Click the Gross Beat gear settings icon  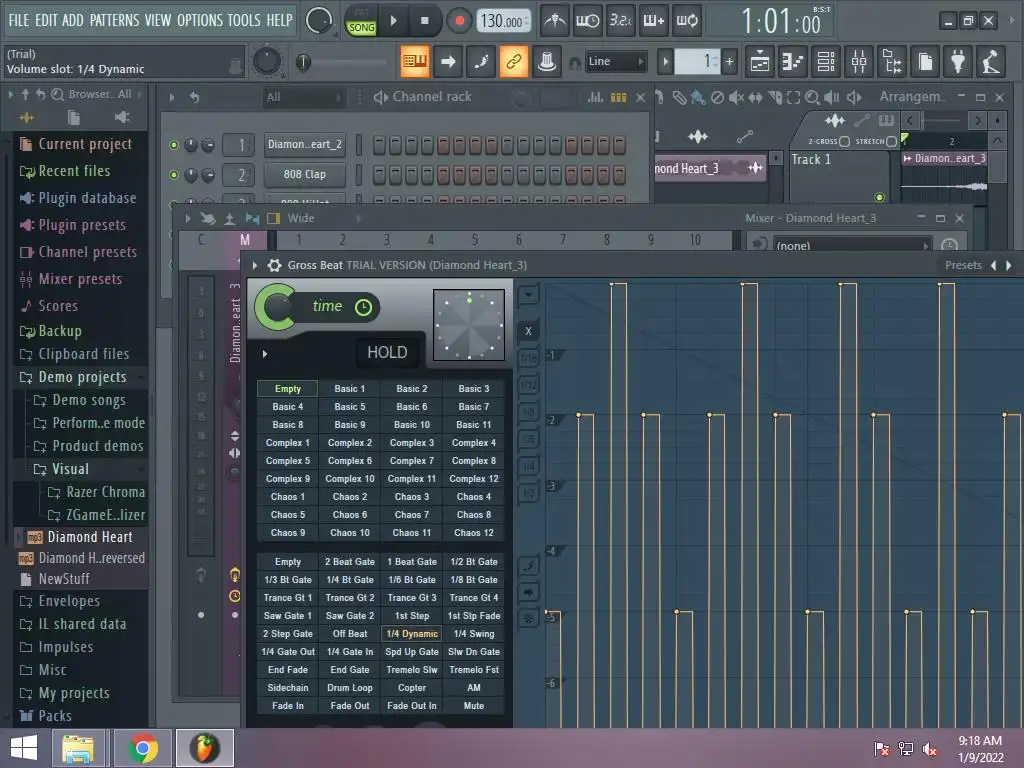(x=275, y=265)
